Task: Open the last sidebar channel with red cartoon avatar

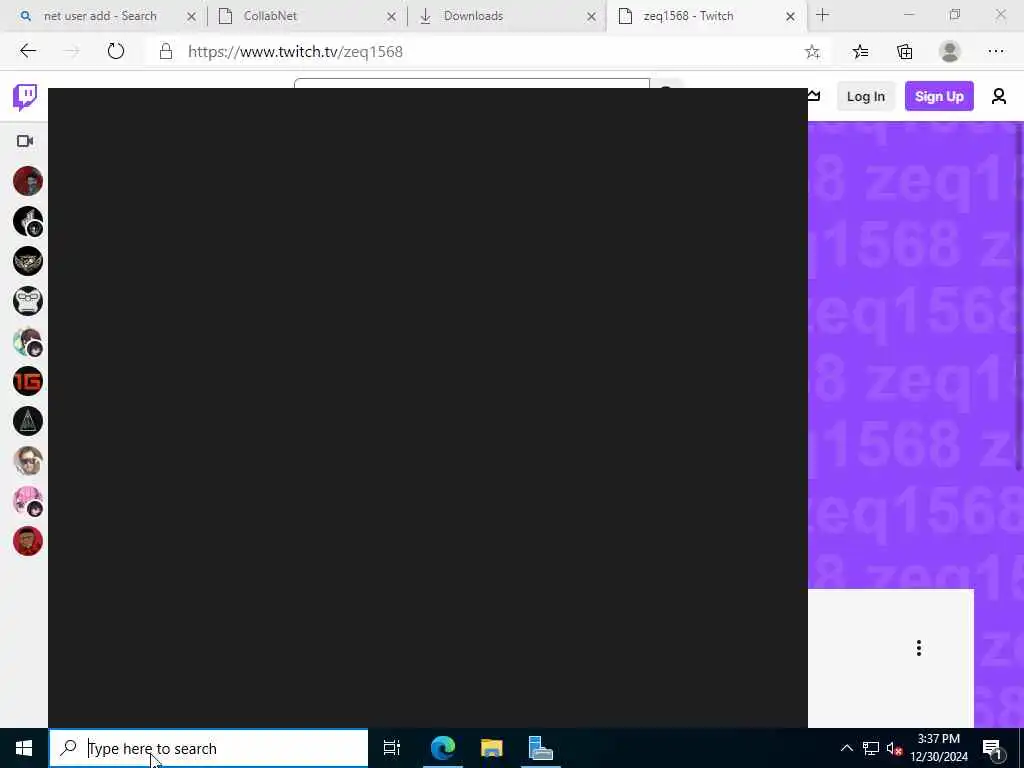Action: pos(27,541)
